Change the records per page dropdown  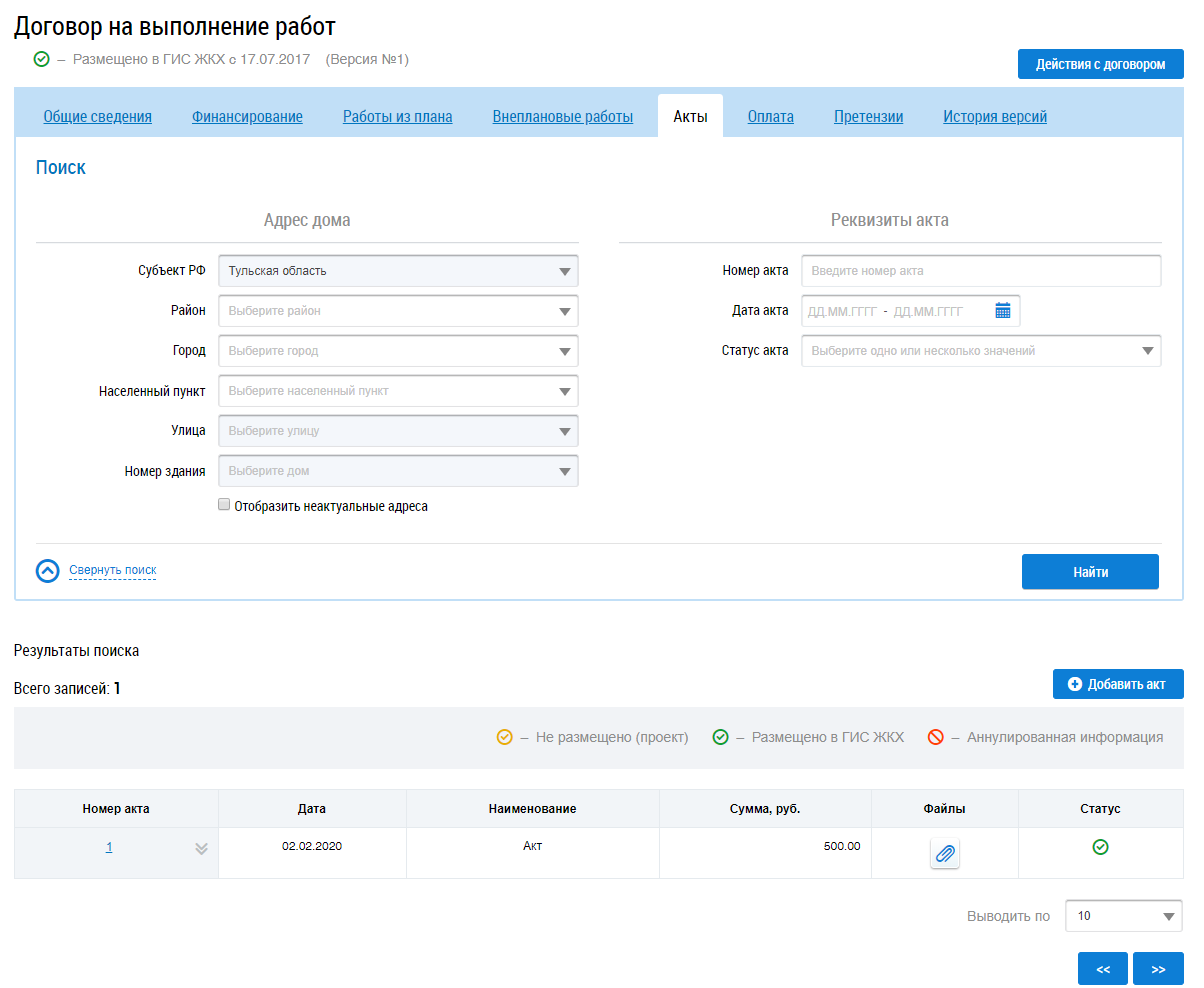1123,916
